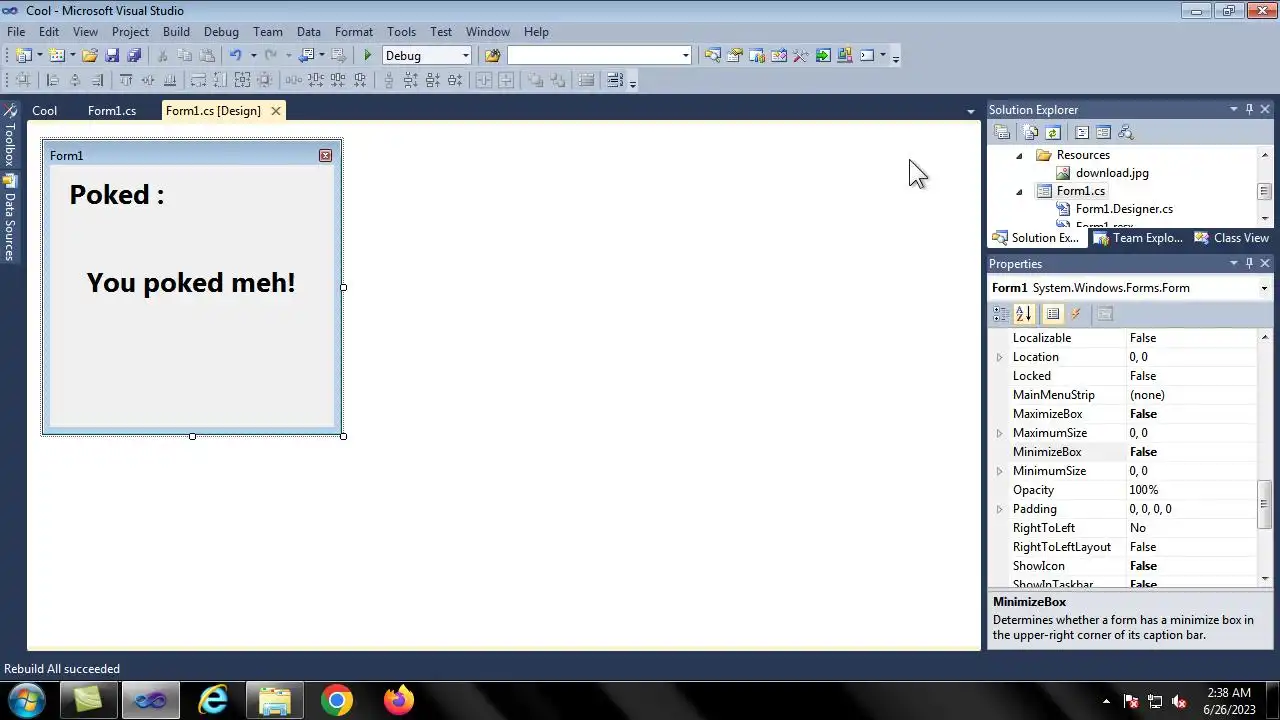The width and height of the screenshot is (1280, 720).
Task: Click the Opacity property value 100%
Action: point(1144,490)
